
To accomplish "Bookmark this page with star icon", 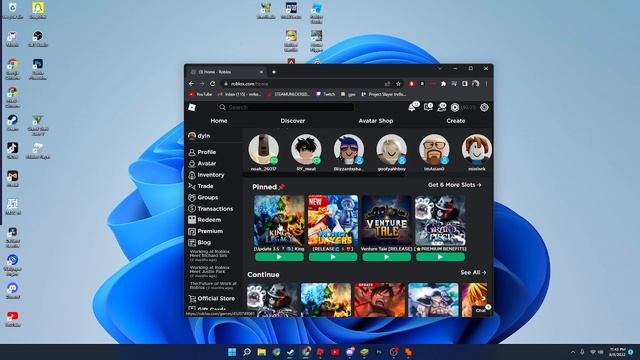I will [398, 84].
